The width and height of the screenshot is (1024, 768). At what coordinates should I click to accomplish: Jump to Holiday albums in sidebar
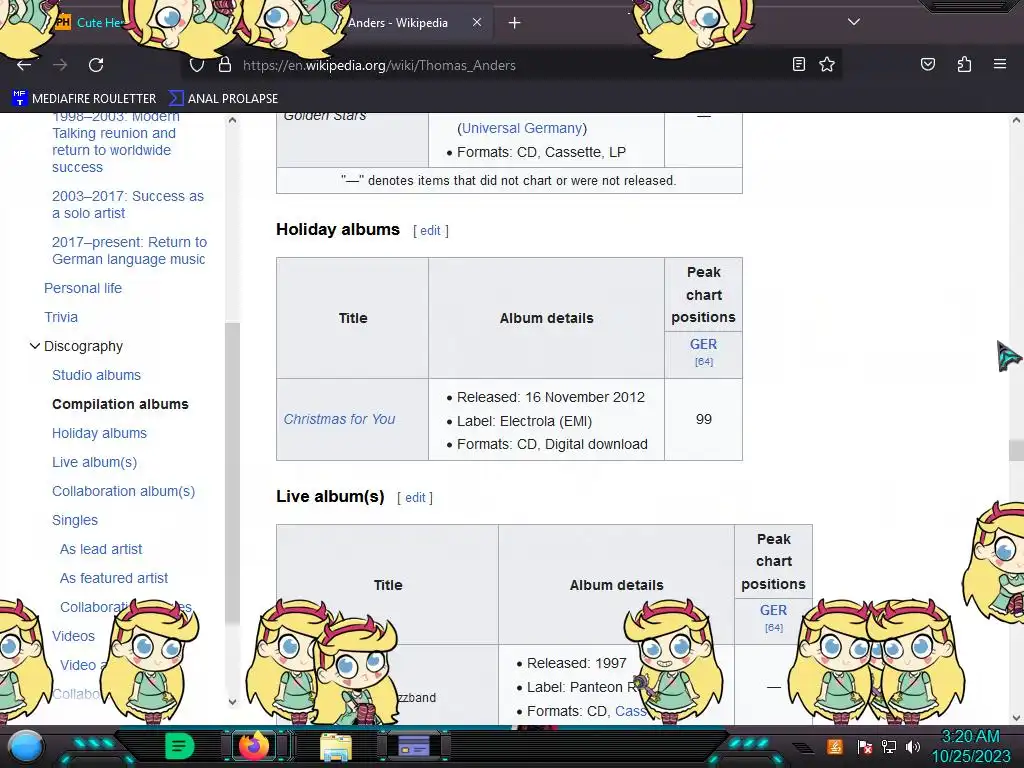pos(99,433)
